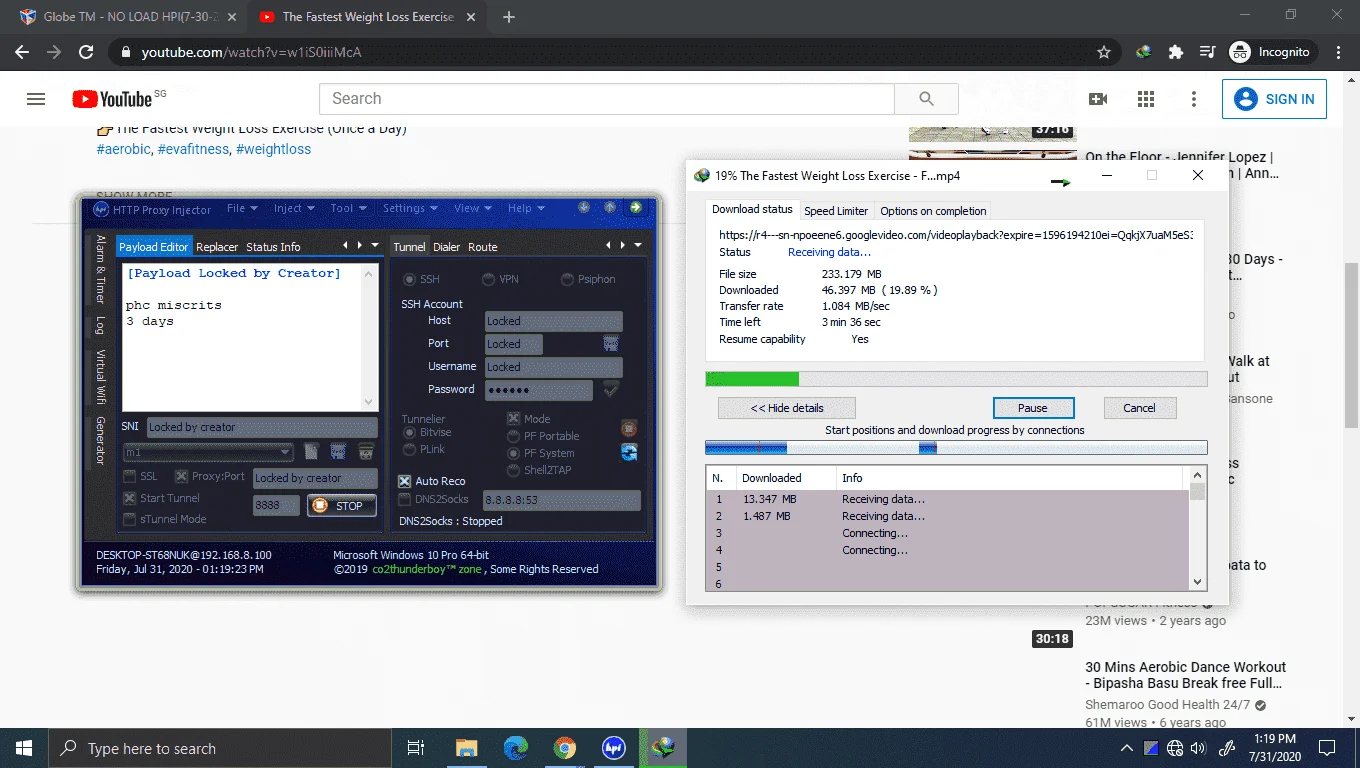The width and height of the screenshot is (1360, 768).
Task: Open the YouTube hamburger guide menu
Action: [36, 99]
